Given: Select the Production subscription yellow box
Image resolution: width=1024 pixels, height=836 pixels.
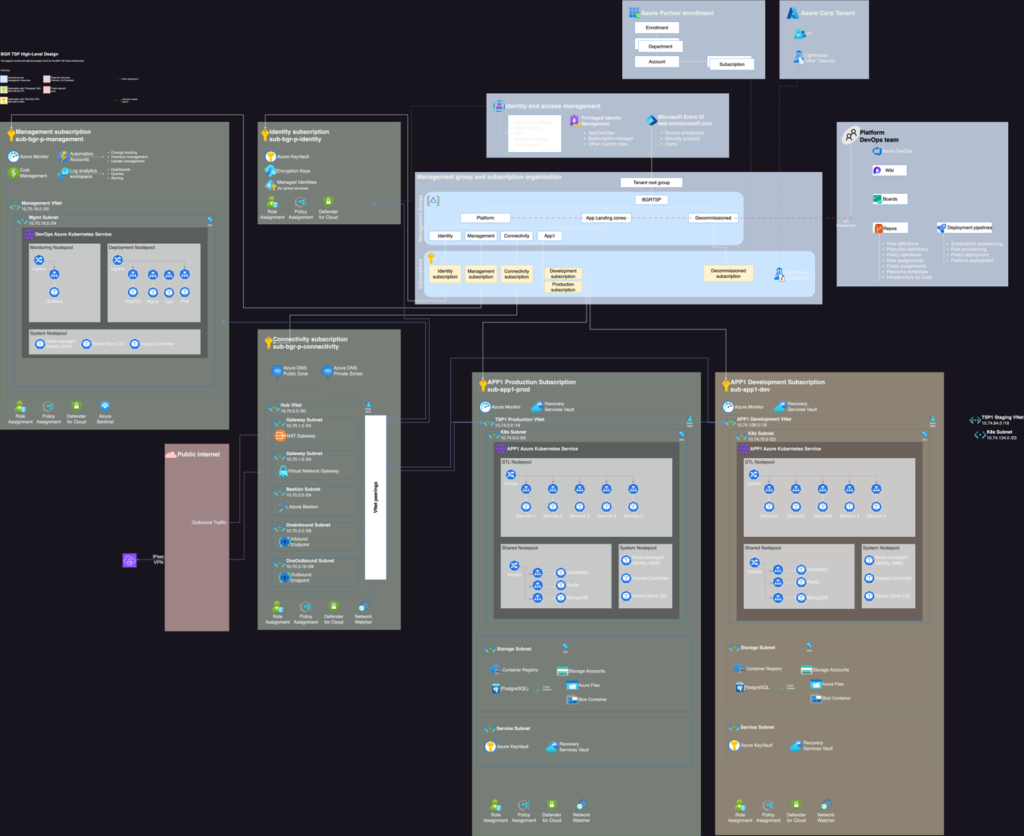Looking at the screenshot, I should point(563,286).
